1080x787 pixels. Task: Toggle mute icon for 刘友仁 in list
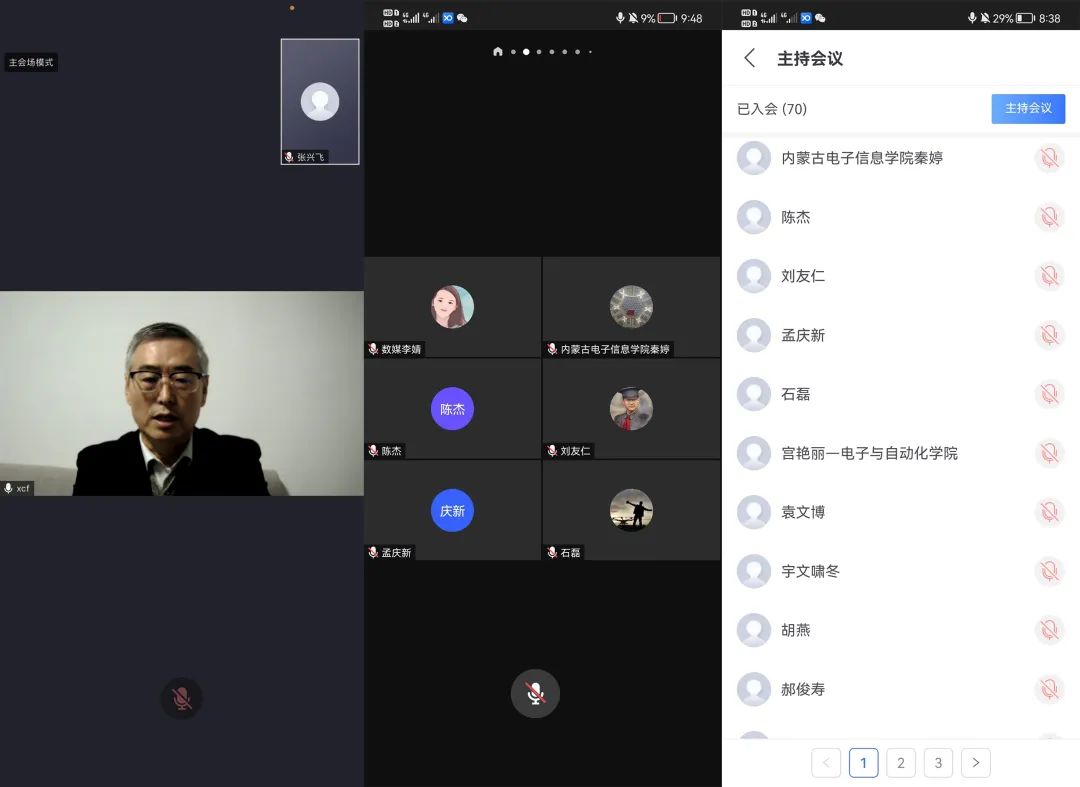(x=1049, y=276)
